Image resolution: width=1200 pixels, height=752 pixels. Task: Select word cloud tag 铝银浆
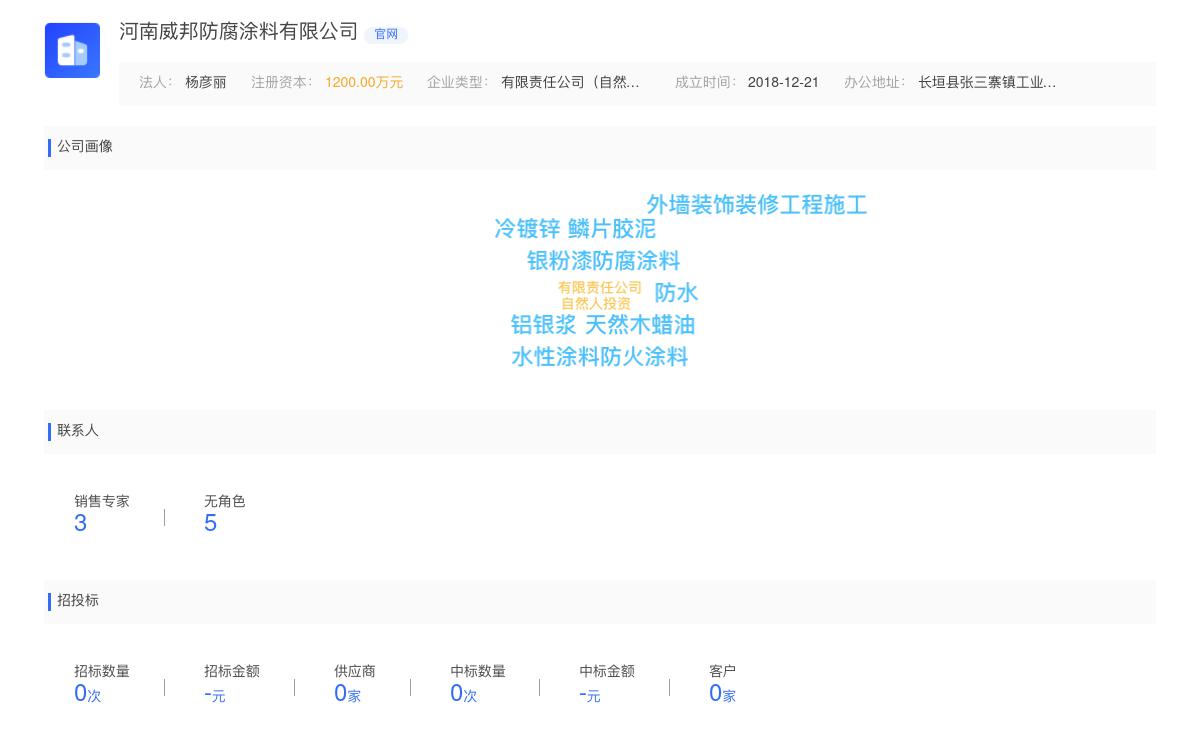tap(543, 325)
